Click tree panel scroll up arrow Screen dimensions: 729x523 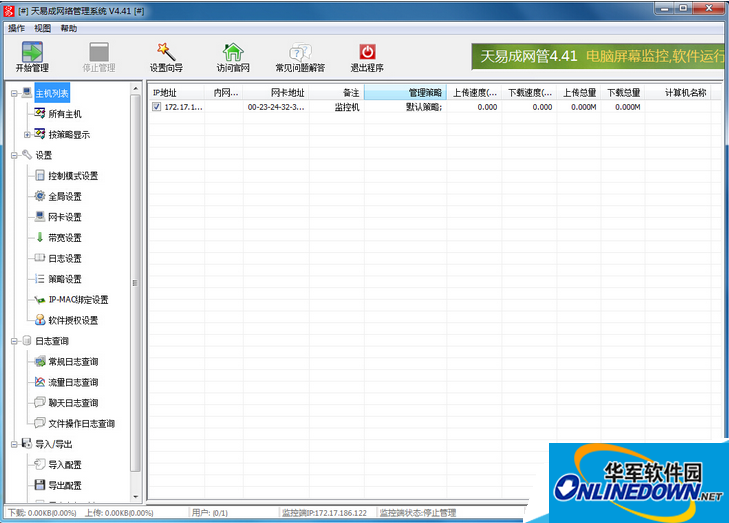[x=135, y=88]
